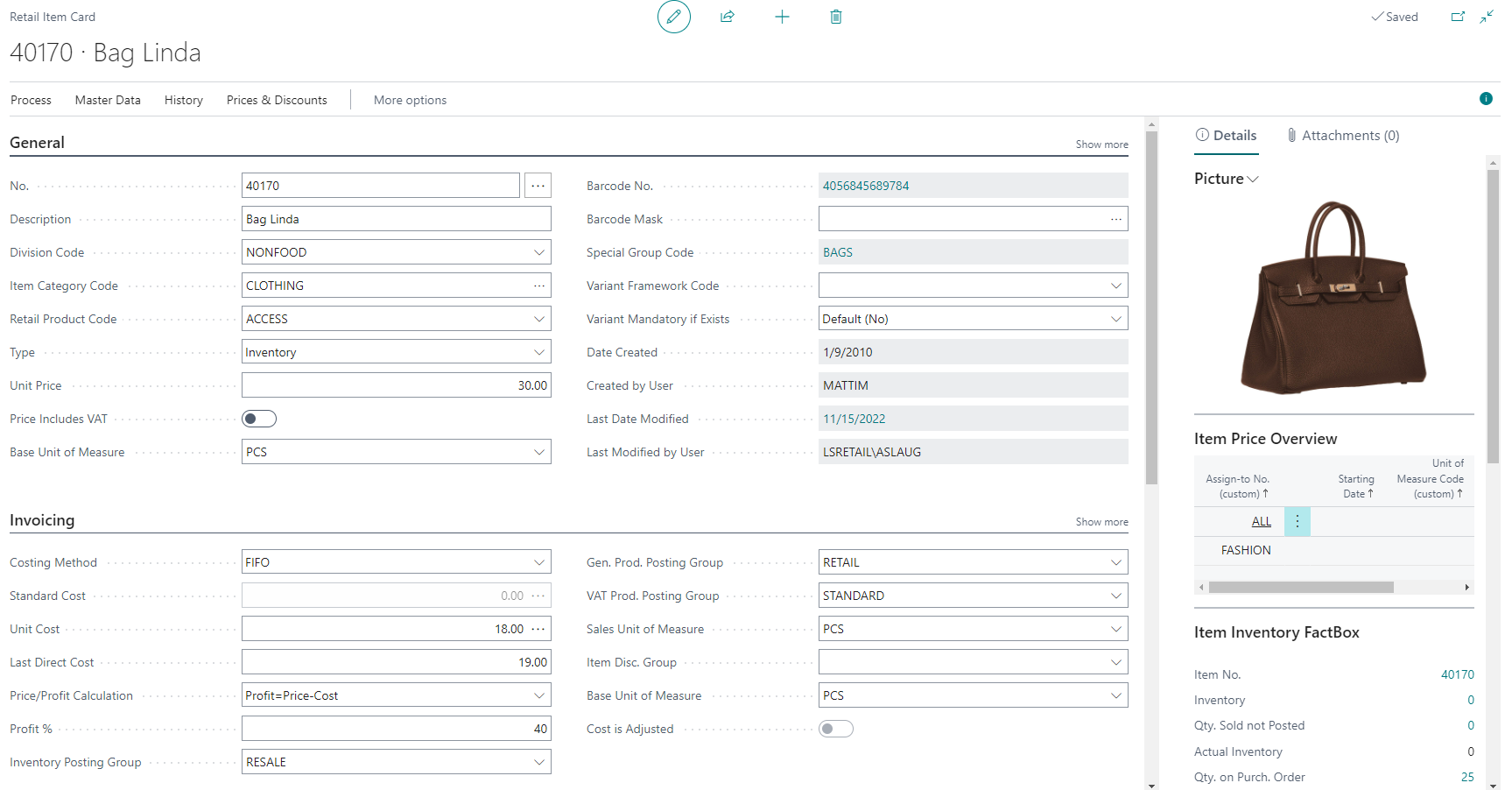Click the ellipsis button next to No. field
Viewport: 1512px width, 790px height.
point(538,186)
